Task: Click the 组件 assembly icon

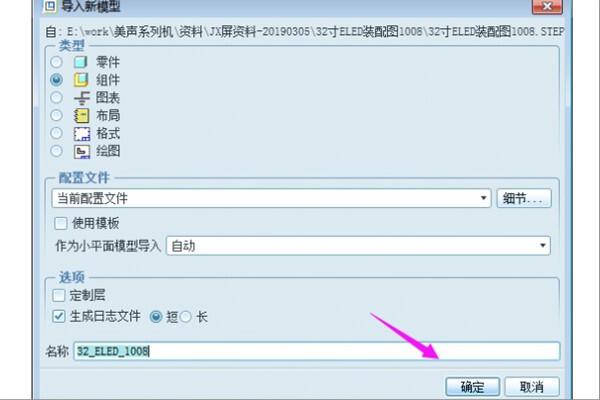Action: [x=81, y=80]
